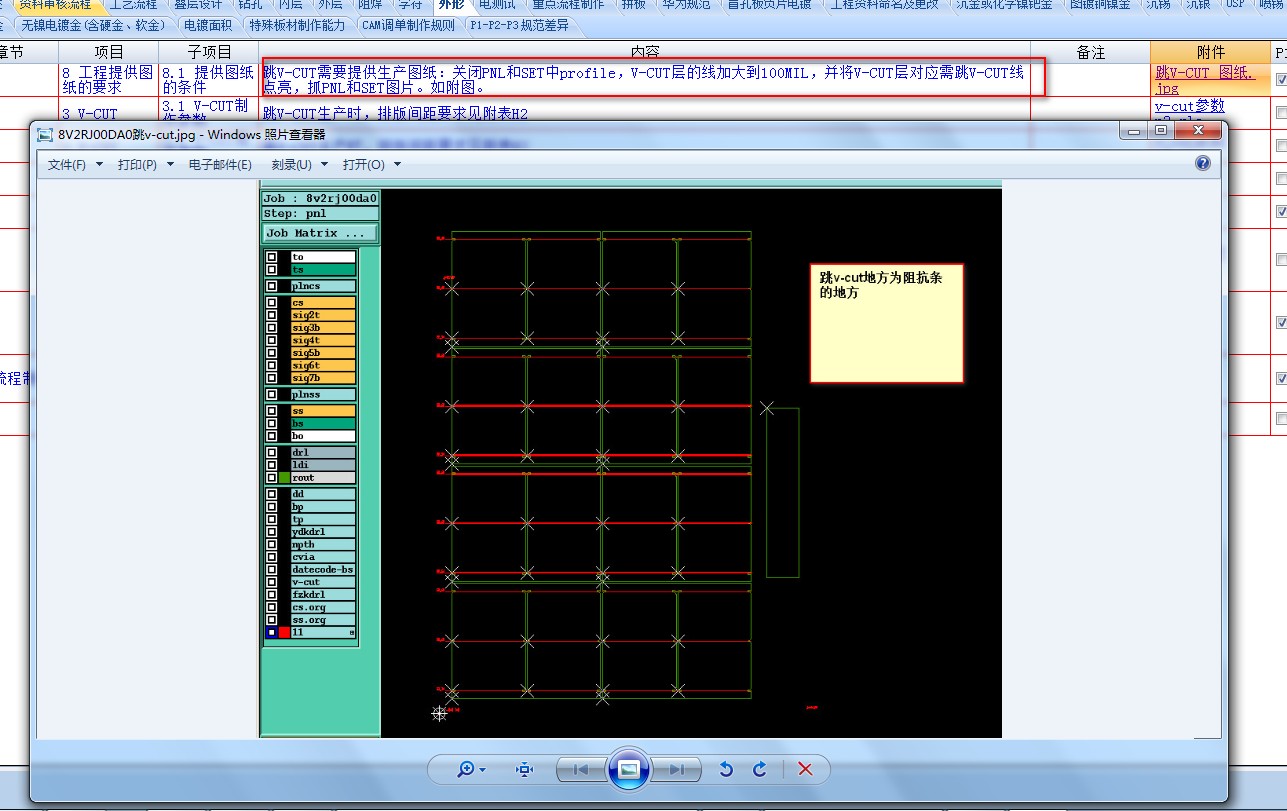
Task: Rotate the image clockwise
Action: [x=760, y=769]
